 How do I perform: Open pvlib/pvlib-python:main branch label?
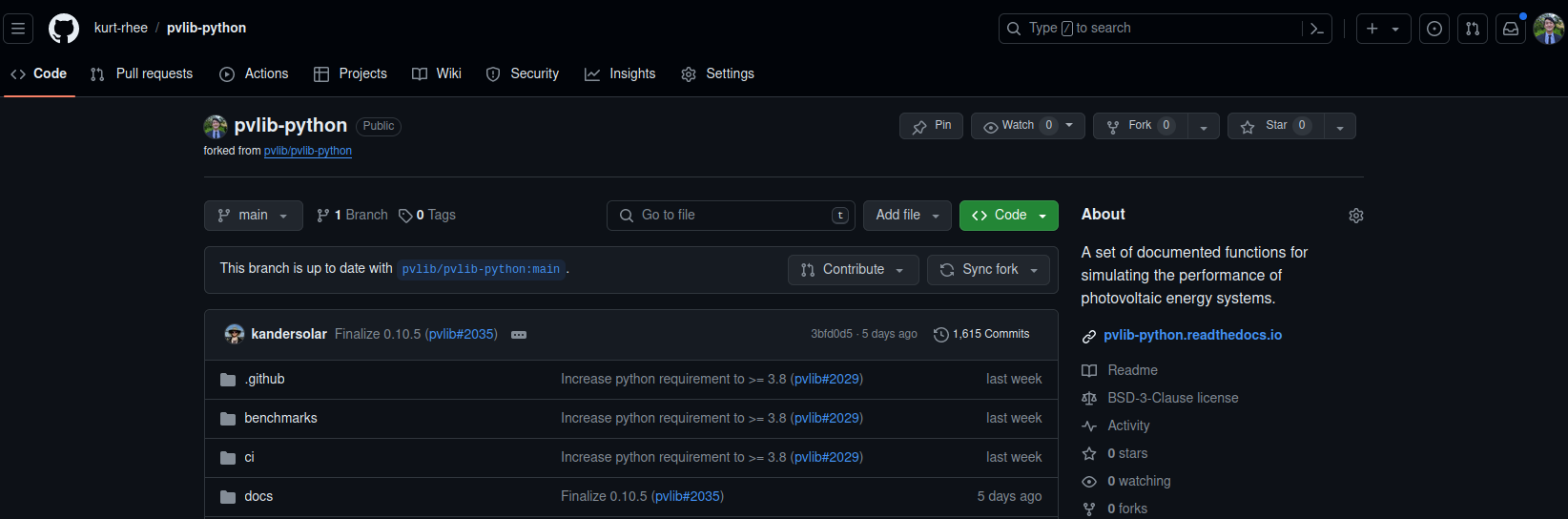click(x=481, y=269)
